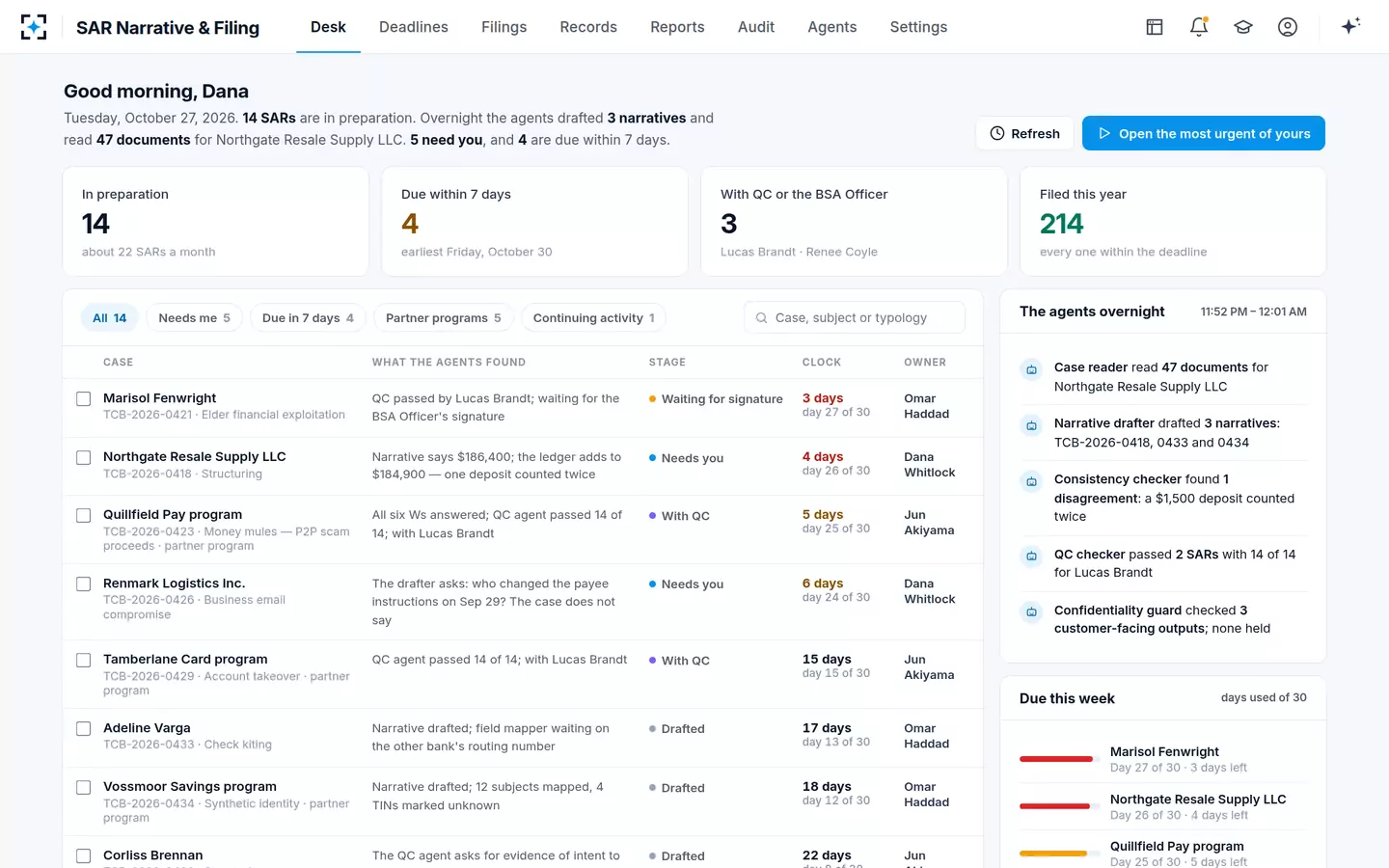Image resolution: width=1389 pixels, height=868 pixels.
Task: Open the most urgent of yours
Action: (1204, 133)
